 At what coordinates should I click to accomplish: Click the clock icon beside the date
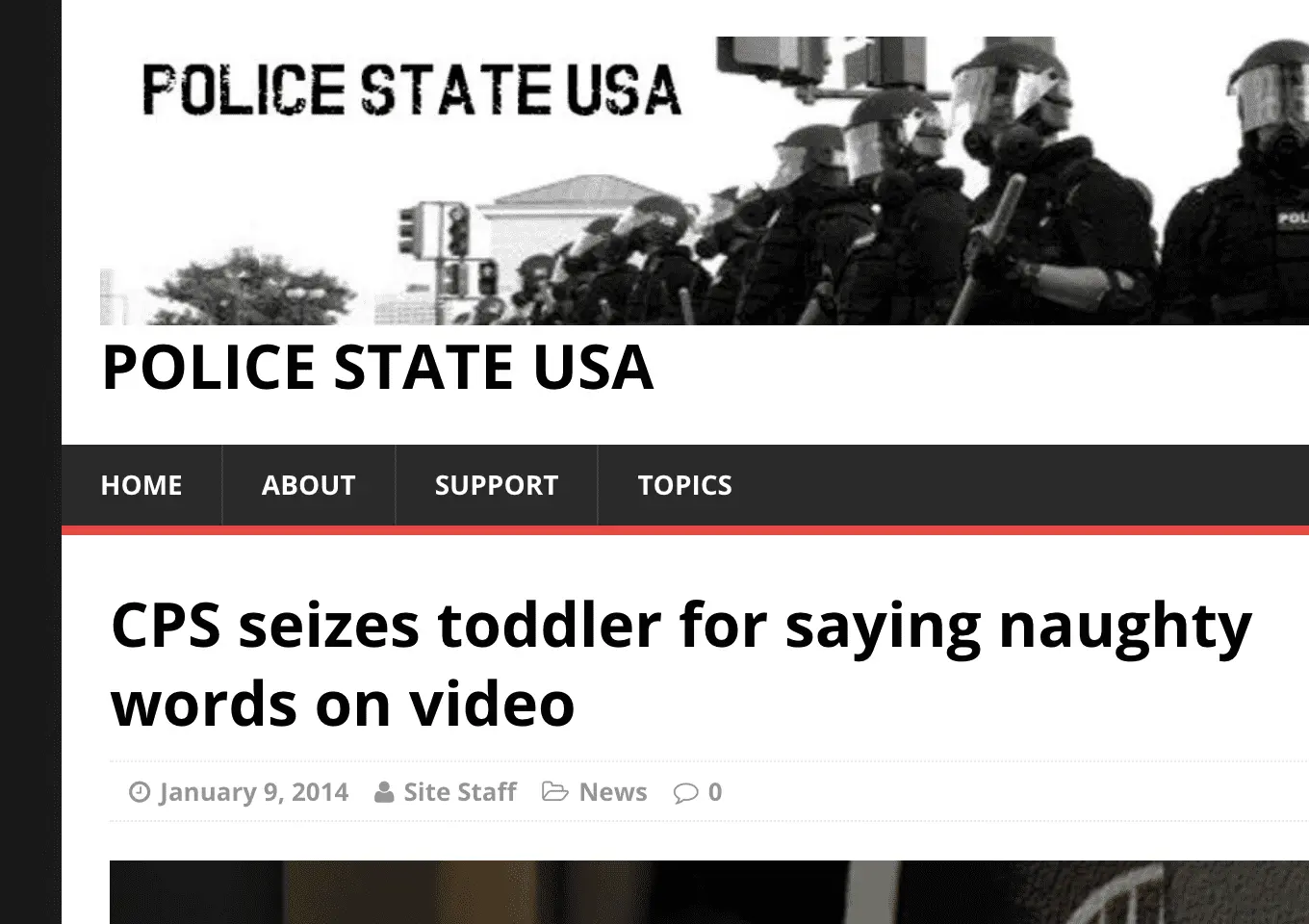[x=140, y=792]
